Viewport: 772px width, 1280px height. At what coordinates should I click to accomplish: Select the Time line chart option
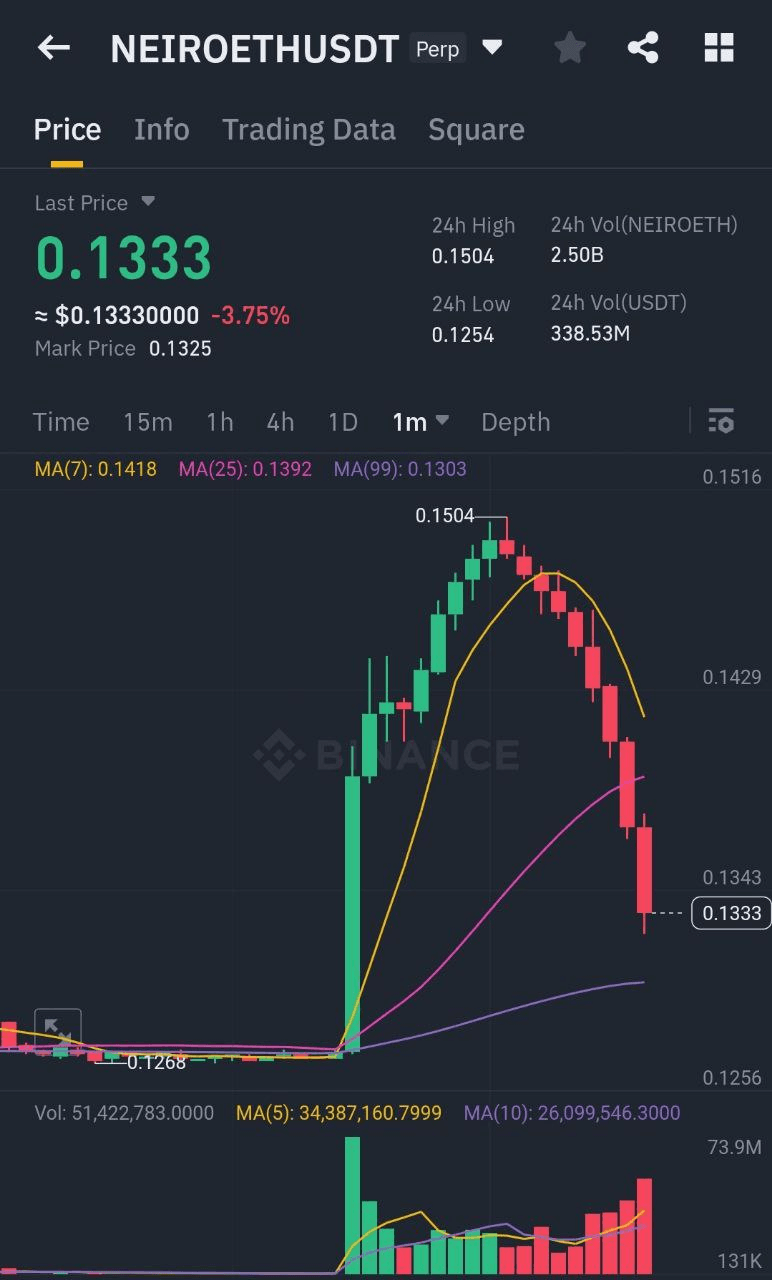click(x=61, y=422)
